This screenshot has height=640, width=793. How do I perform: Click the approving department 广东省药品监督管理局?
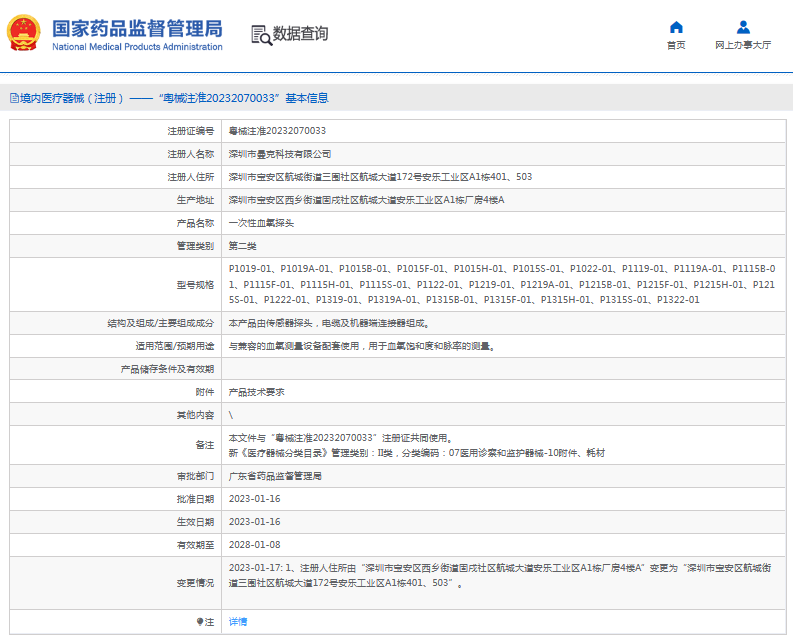[275, 476]
